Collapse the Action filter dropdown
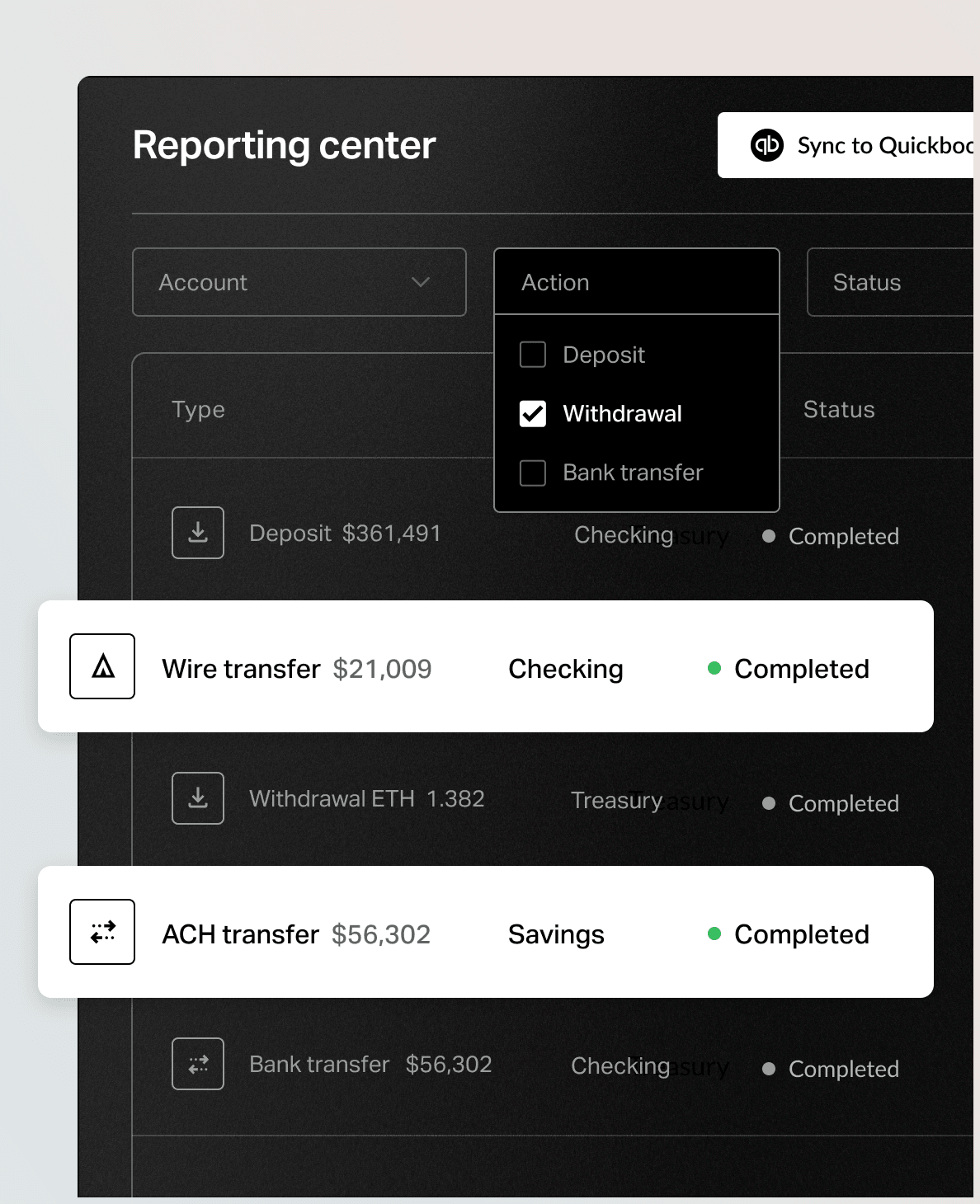The width and height of the screenshot is (980, 1204). pyautogui.click(x=636, y=282)
